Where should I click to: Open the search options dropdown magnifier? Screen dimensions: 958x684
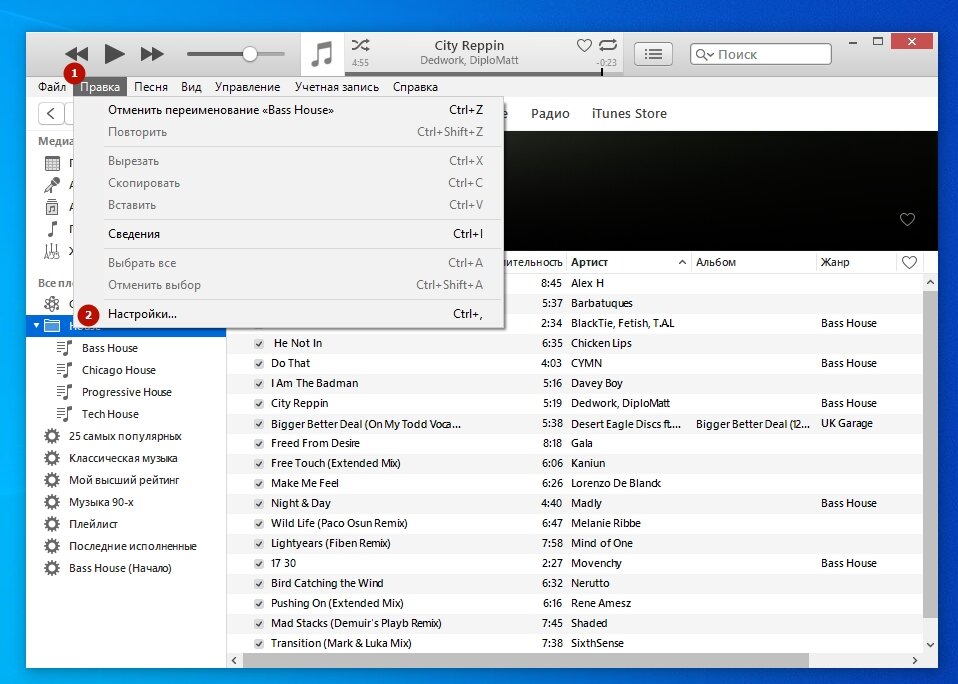704,54
